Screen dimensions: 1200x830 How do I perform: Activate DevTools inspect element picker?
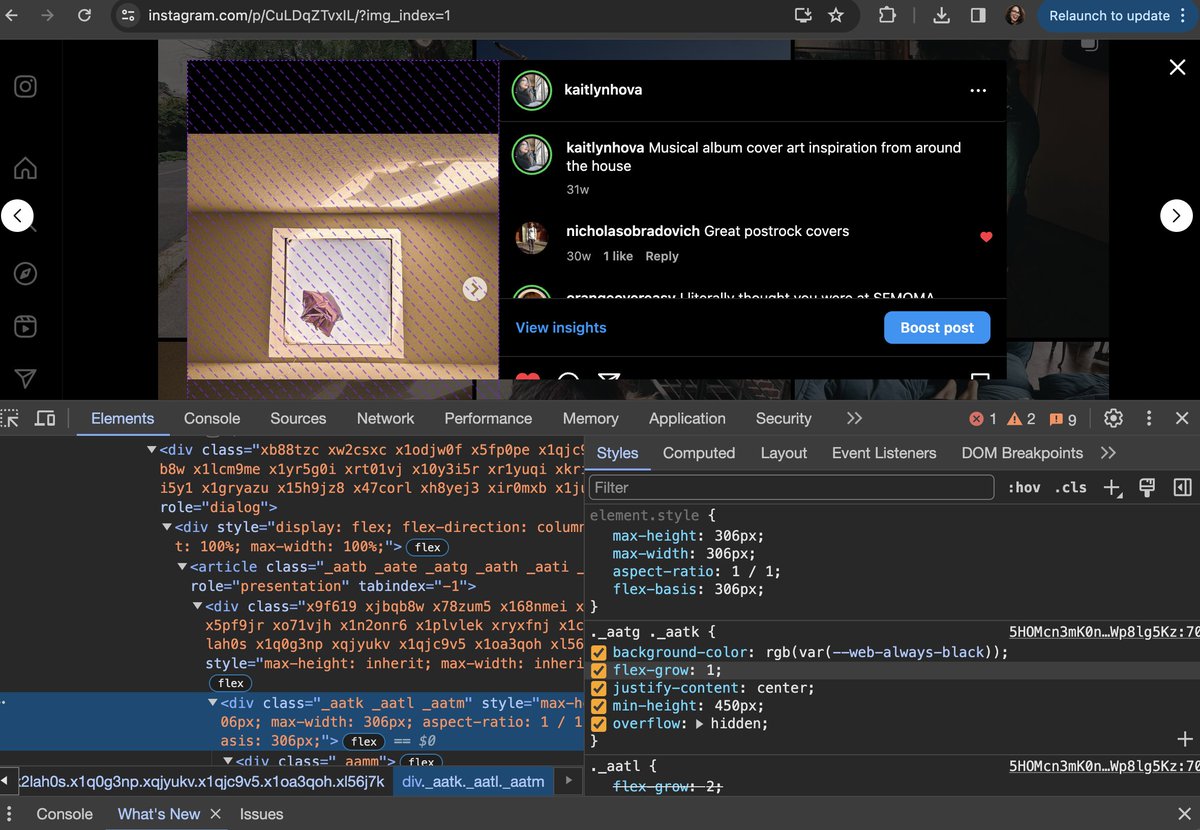click(x=10, y=418)
